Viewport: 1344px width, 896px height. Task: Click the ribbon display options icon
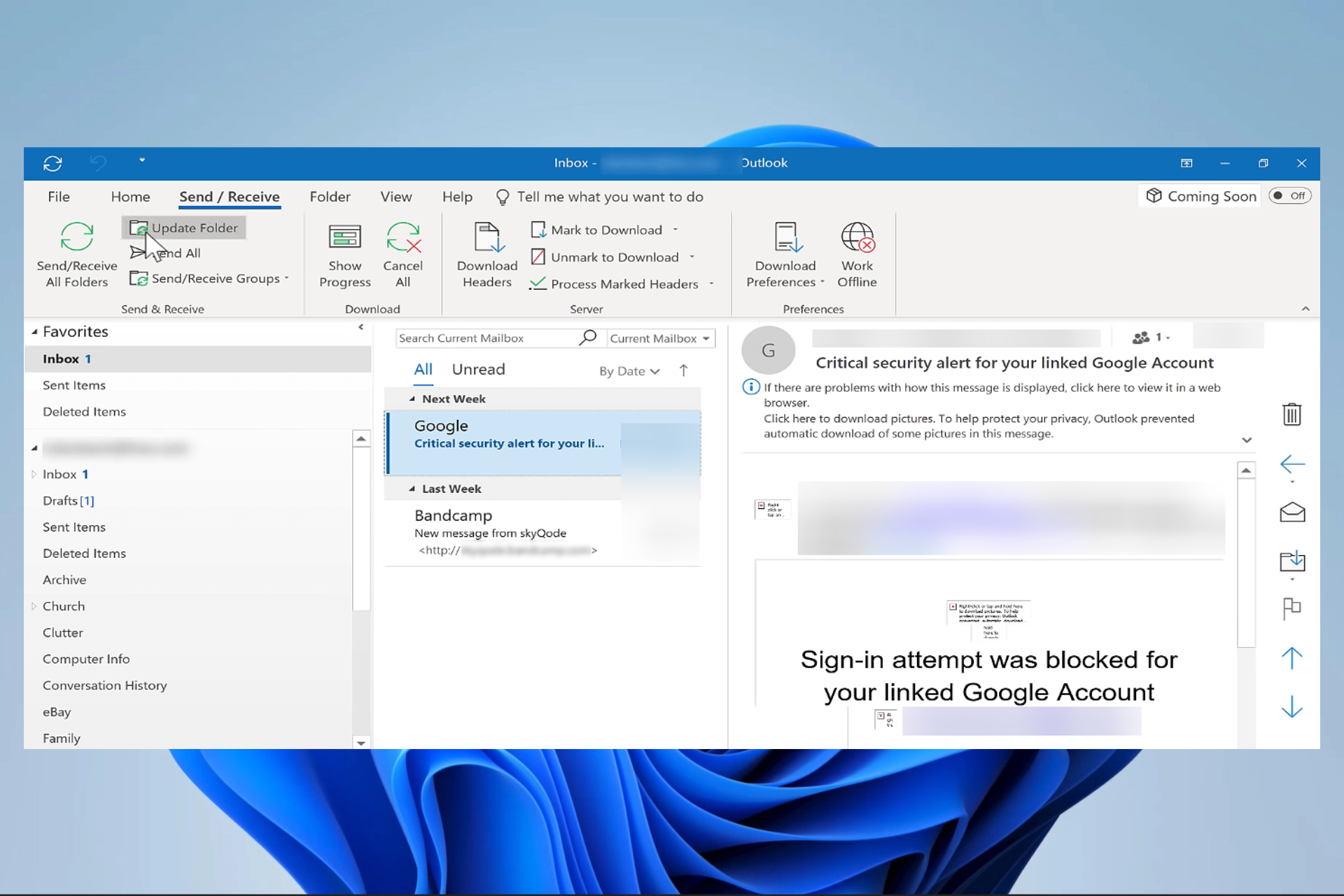[x=1186, y=163]
